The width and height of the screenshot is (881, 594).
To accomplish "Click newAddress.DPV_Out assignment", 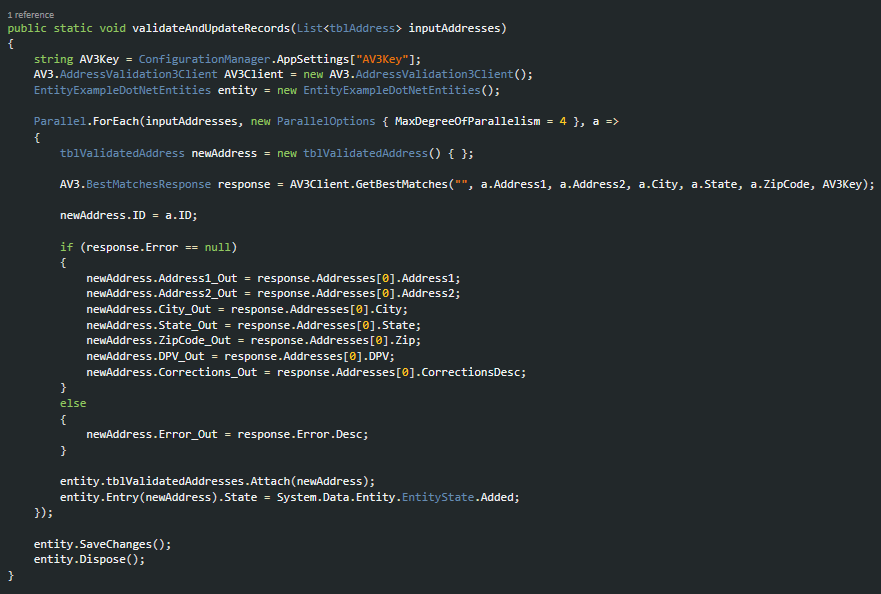I will tap(240, 356).
